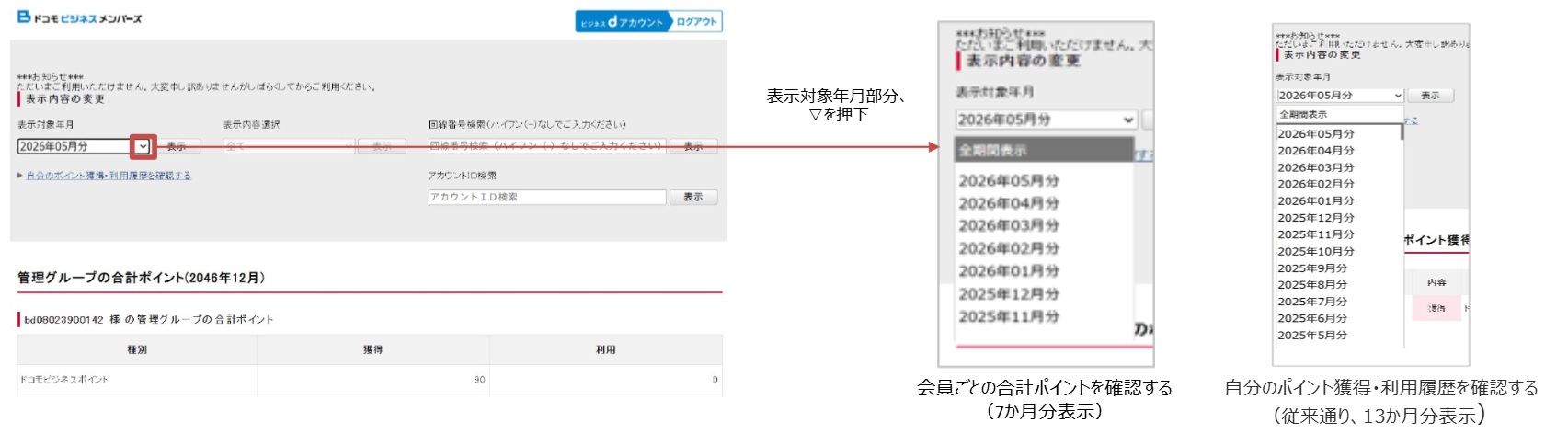The height and width of the screenshot is (434, 1568).
Task: Choose 2026年02月分 in the 13-month dropdown list
Action: pos(1316,184)
